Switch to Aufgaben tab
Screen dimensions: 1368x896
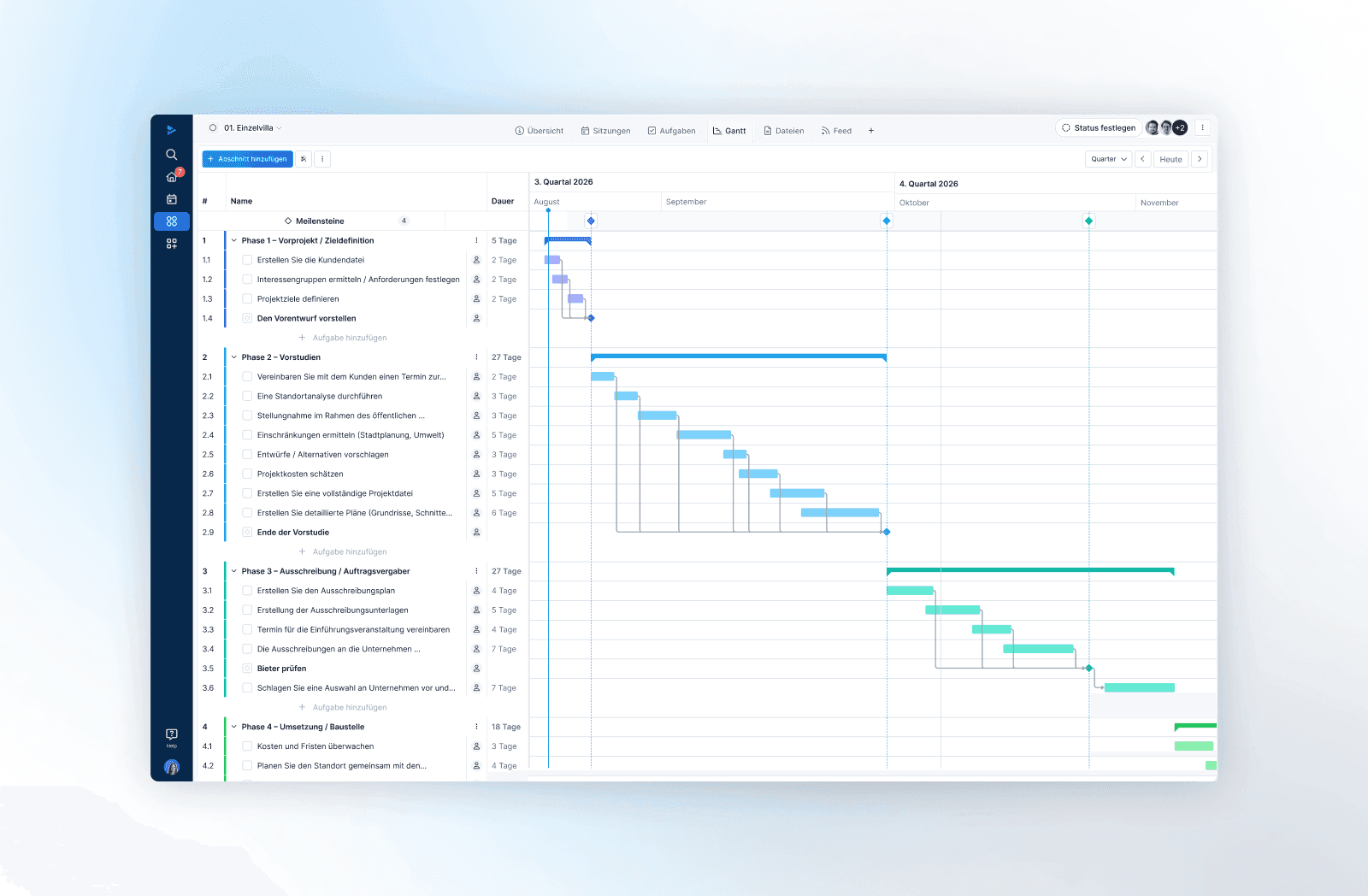coord(671,131)
